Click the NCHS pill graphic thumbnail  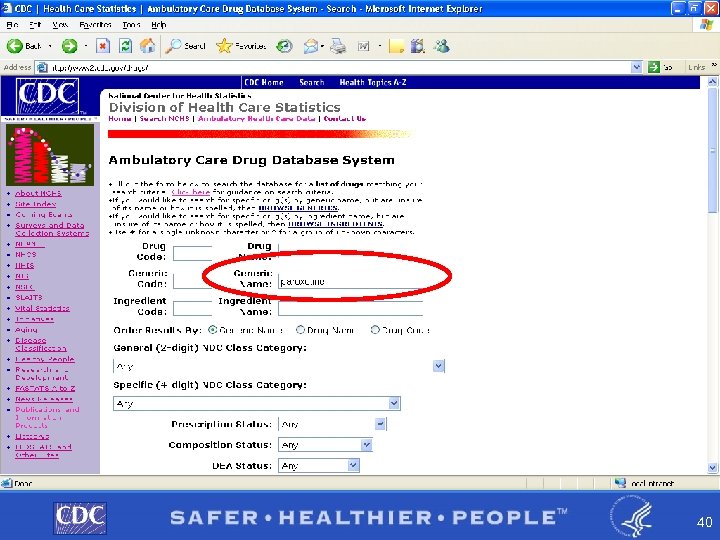click(50, 155)
